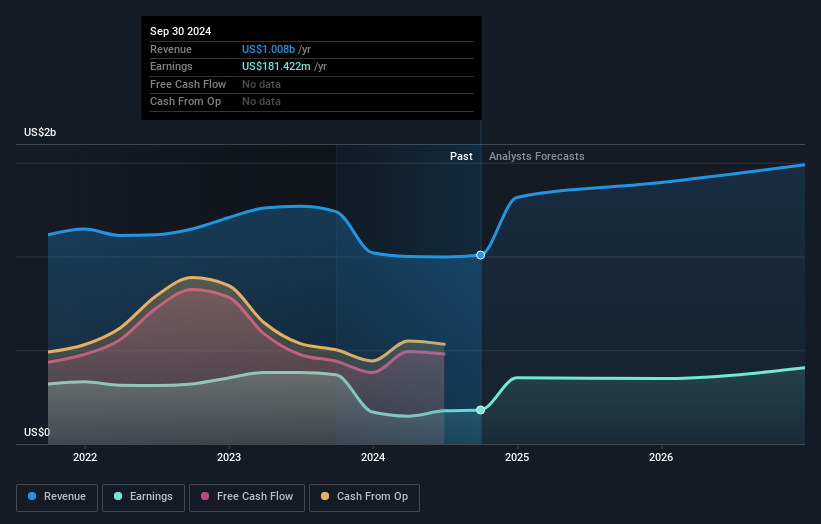The height and width of the screenshot is (524, 821).
Task: Click the earnings value 'US$181.422m'
Action: coord(276,66)
